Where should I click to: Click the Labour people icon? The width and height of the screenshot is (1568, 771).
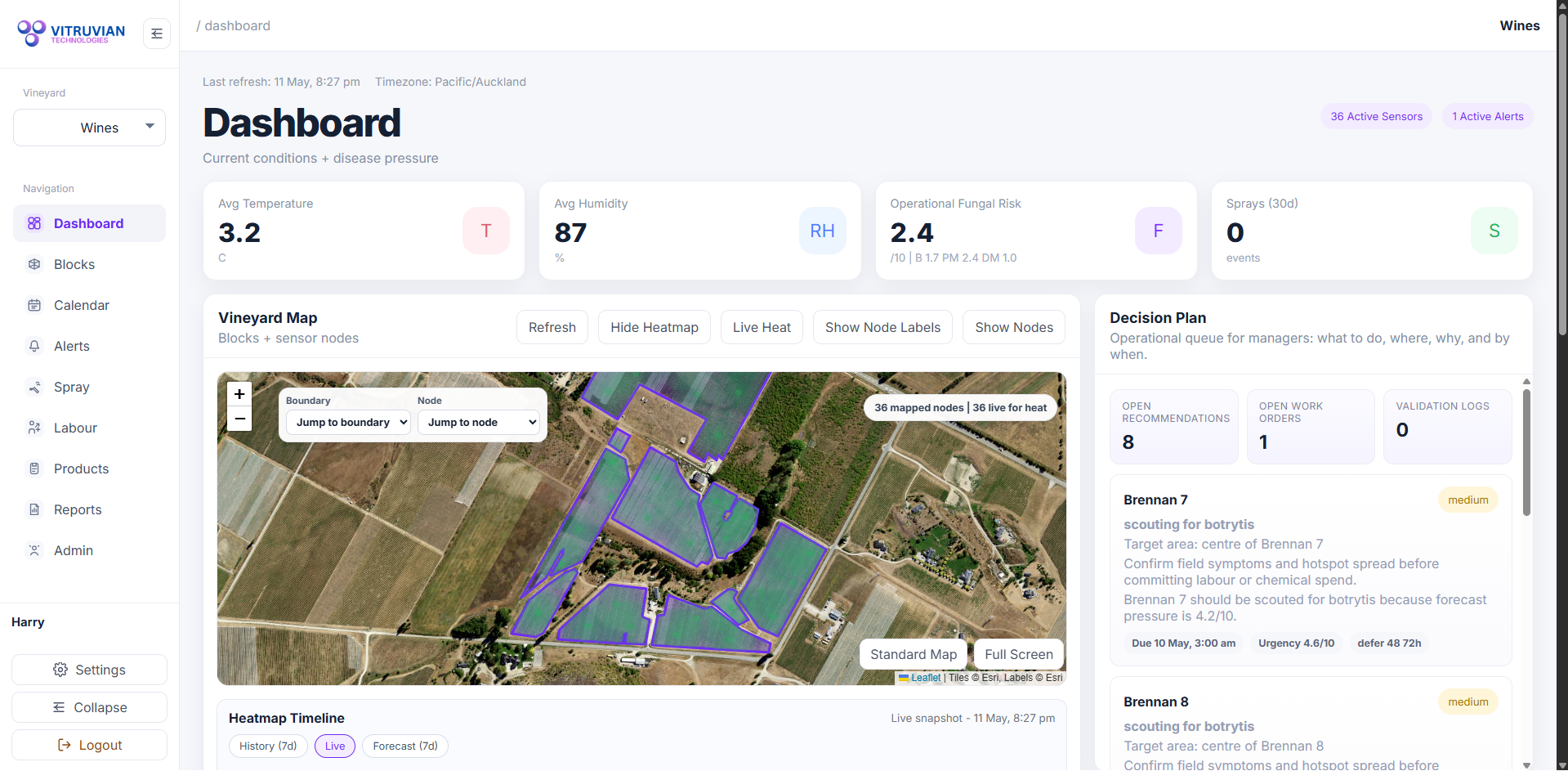[x=34, y=428]
